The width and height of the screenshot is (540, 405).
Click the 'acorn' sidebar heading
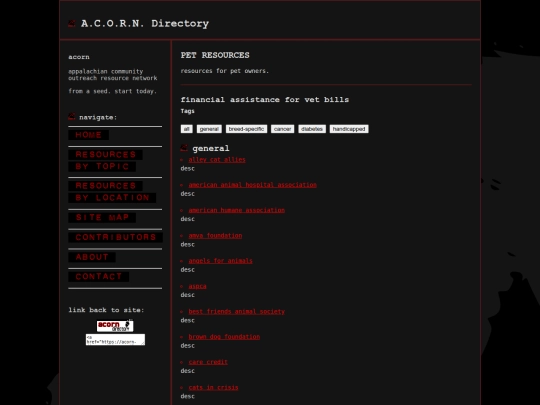pyautogui.click(x=79, y=57)
